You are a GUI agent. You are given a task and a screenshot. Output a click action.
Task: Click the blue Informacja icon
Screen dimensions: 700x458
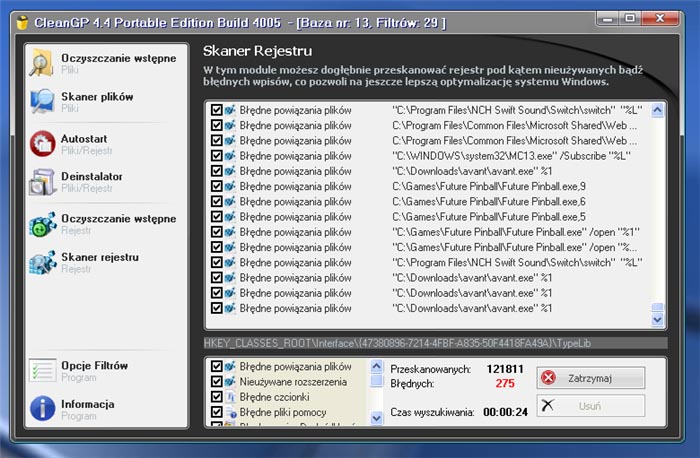tap(42, 408)
